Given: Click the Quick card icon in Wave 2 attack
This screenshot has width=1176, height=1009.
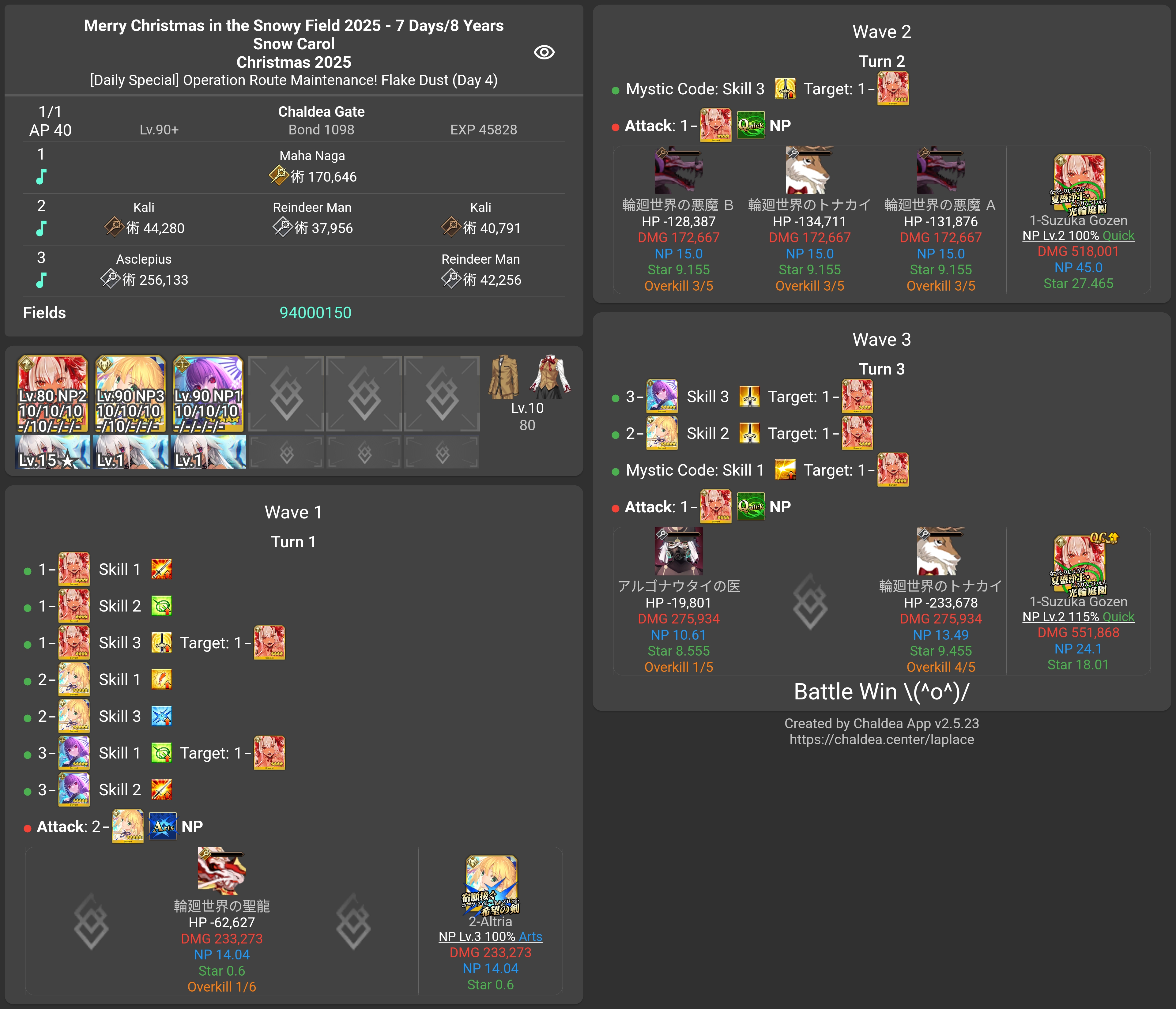Looking at the screenshot, I should 750,126.
